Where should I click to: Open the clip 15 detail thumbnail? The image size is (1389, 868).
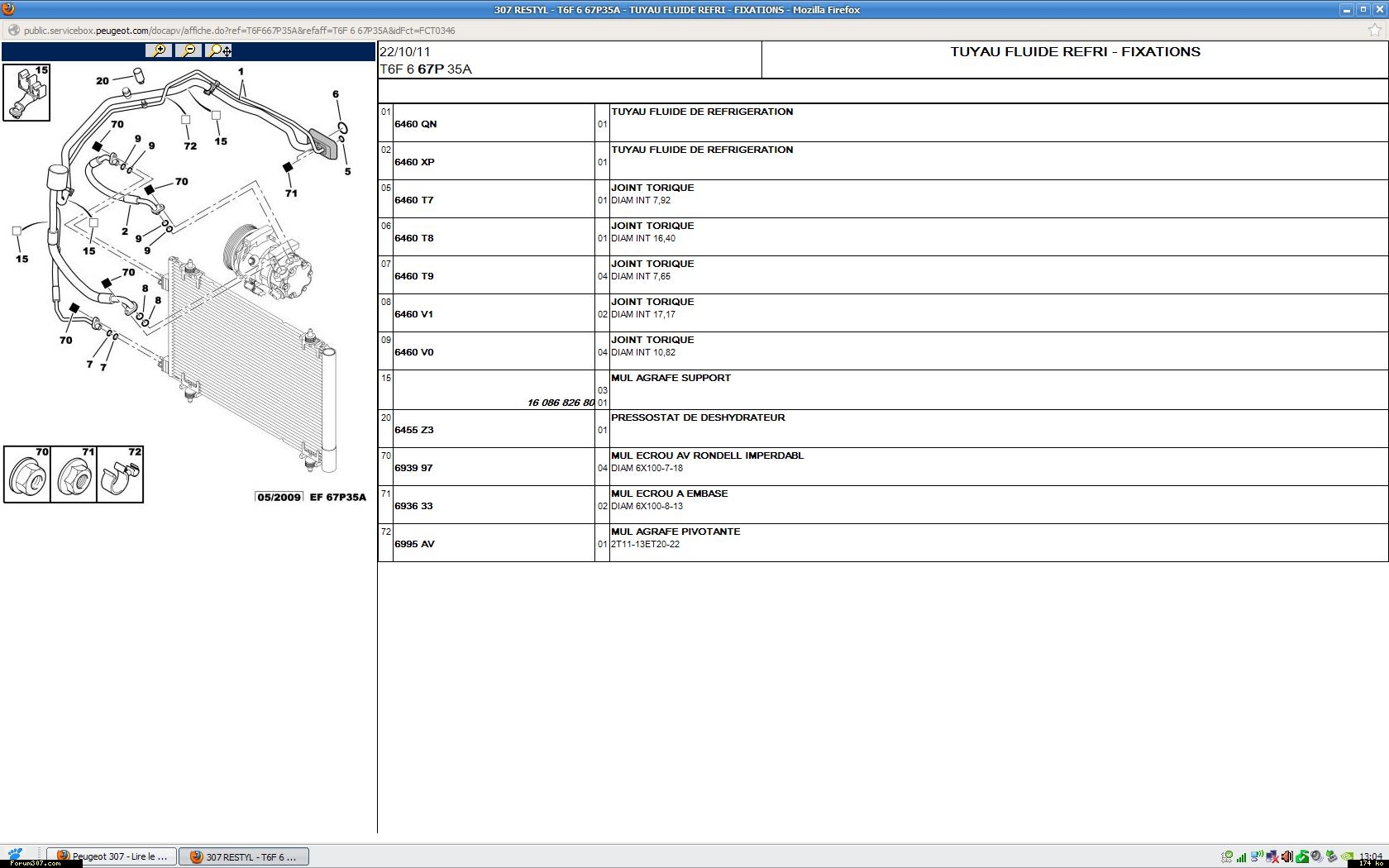(x=26, y=93)
